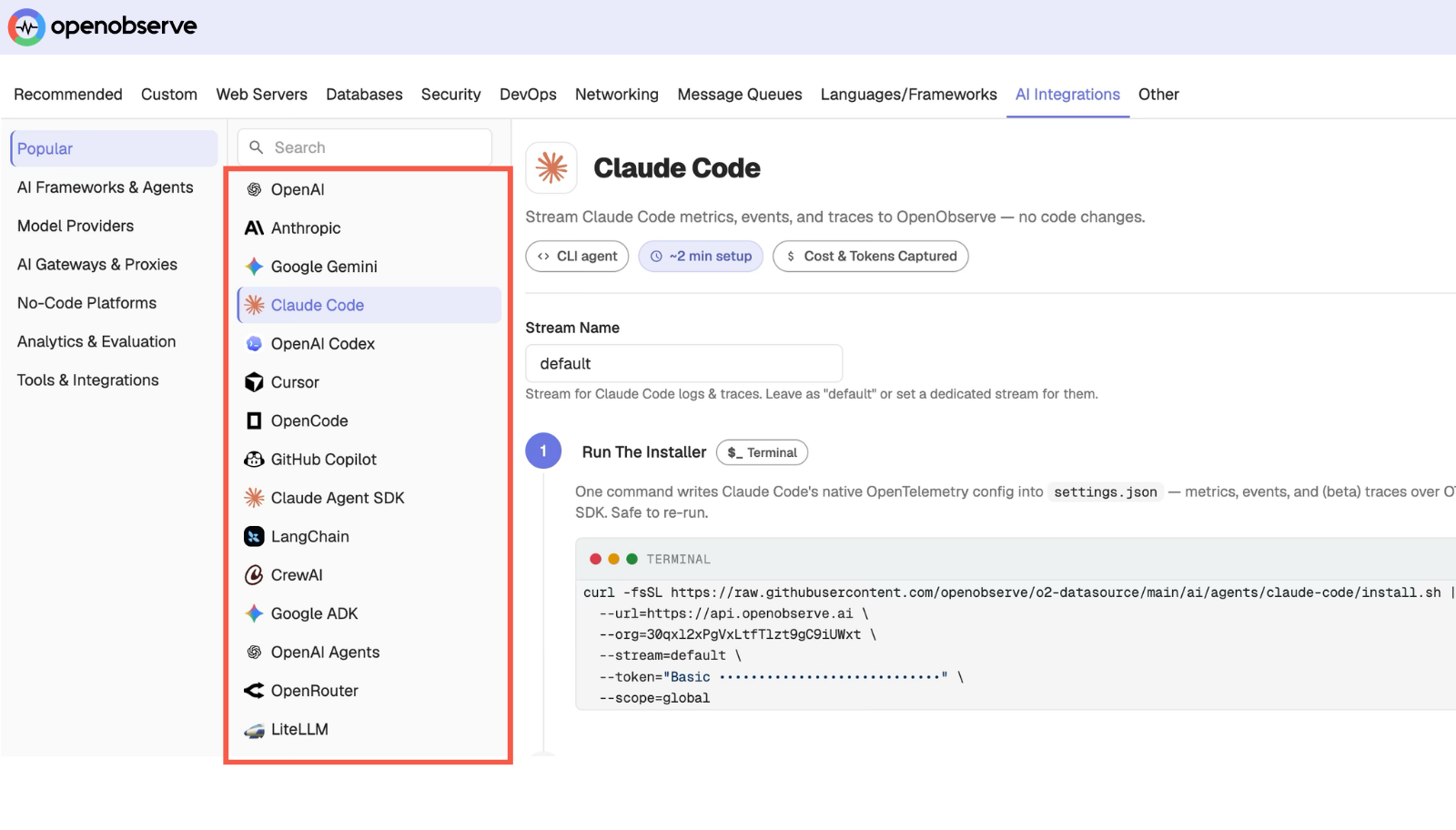
Task: Click the Claude Agent SDK icon
Action: pyautogui.click(x=254, y=498)
